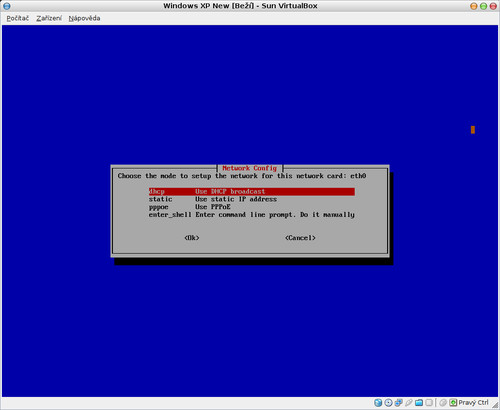500x410 pixels.
Task: Select the enter_shell command line option
Action: coord(252,215)
